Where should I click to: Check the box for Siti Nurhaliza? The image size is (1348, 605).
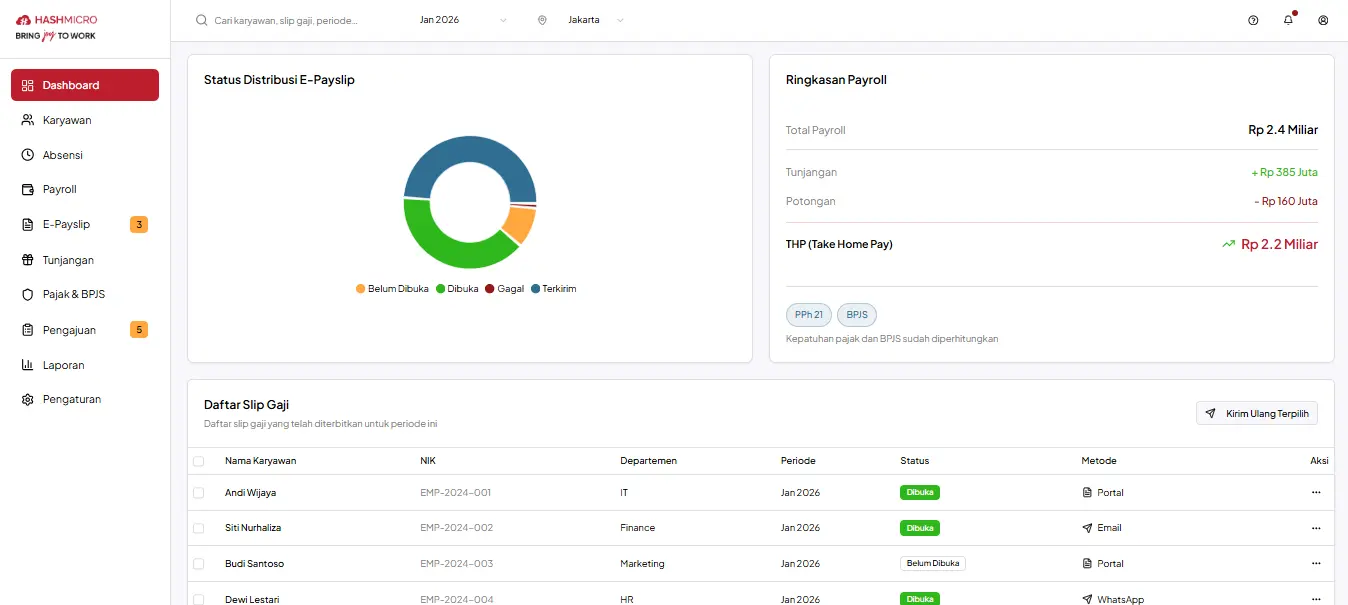pyautogui.click(x=198, y=528)
